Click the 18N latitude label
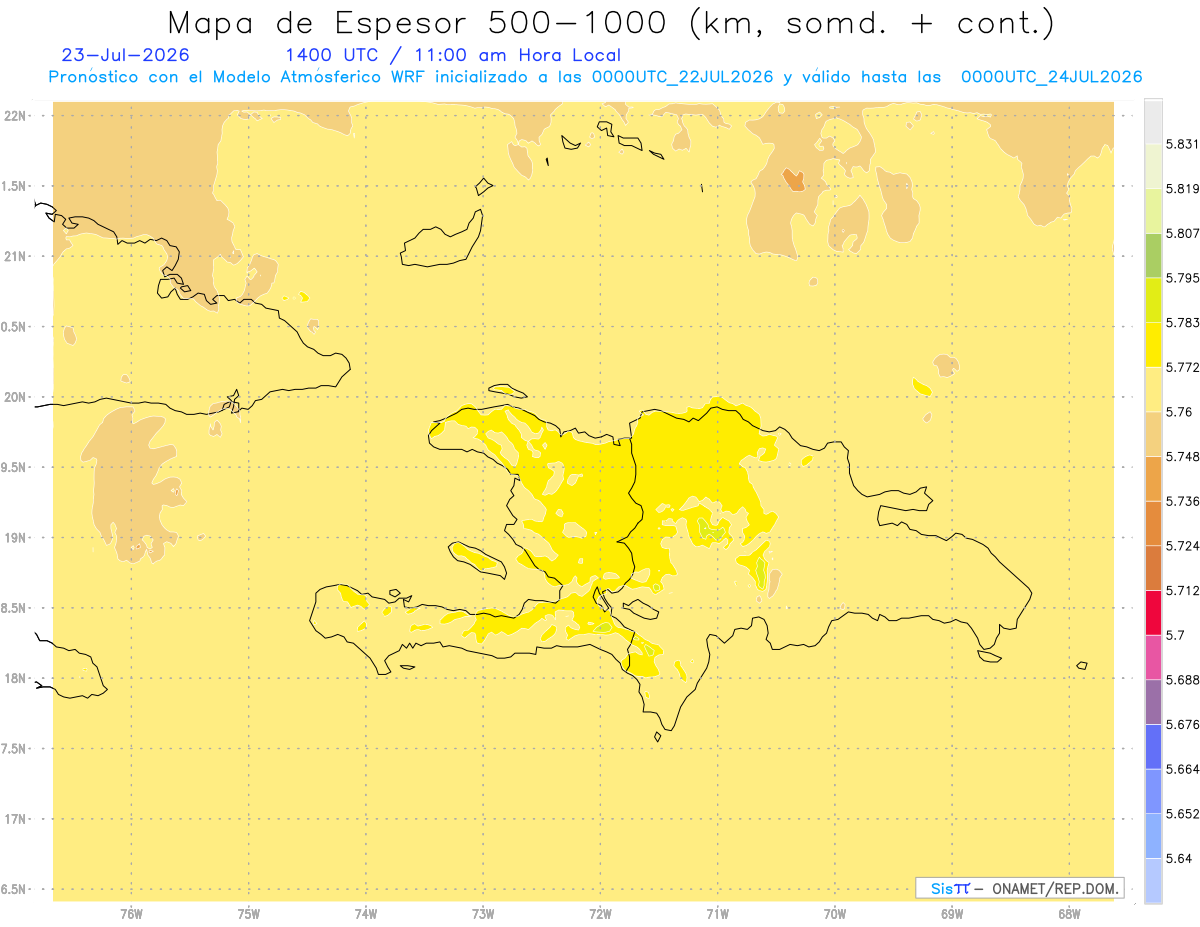The width and height of the screenshot is (1200, 927). (x=15, y=678)
